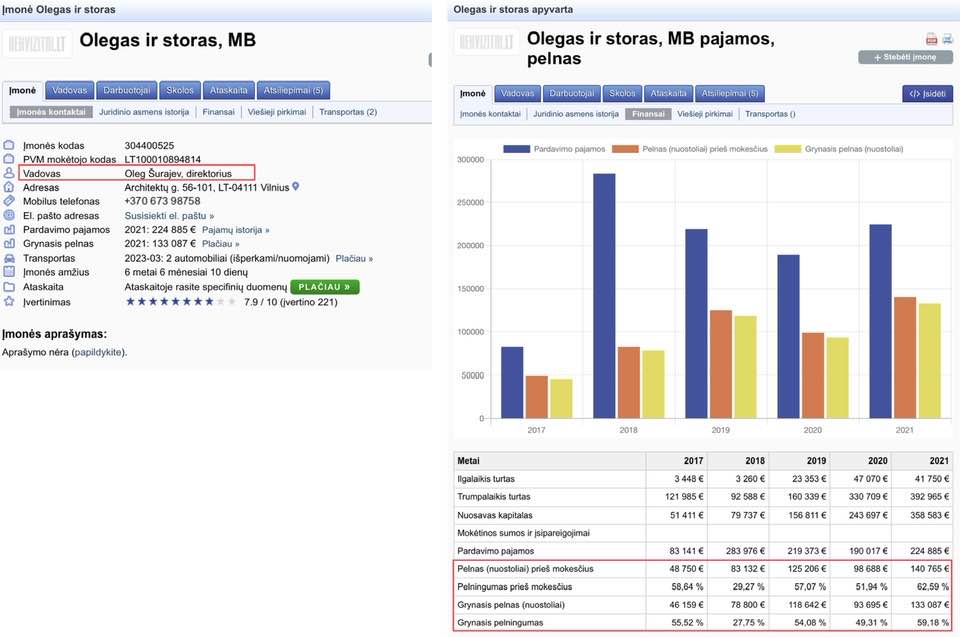This screenshot has width=960, height=637.
Task: Click the company code 304400525
Action: point(149,145)
